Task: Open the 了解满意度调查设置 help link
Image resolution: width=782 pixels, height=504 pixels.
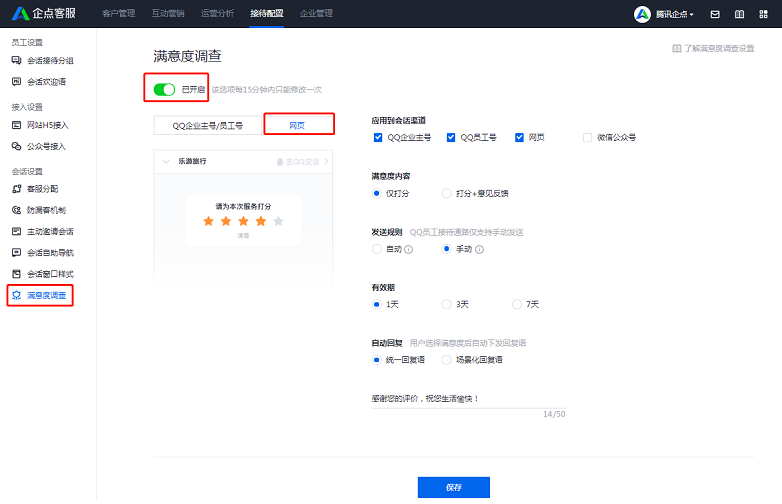Action: [x=719, y=48]
